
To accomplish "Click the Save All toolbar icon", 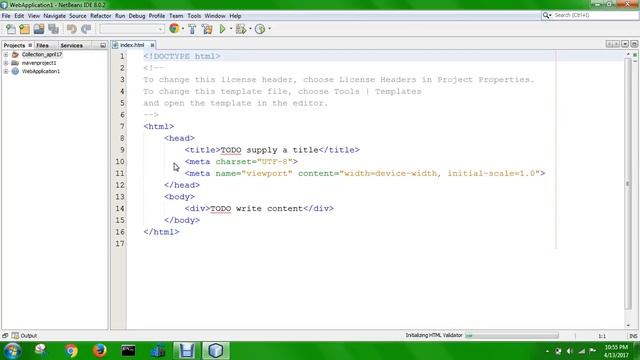I will tap(53, 29).
